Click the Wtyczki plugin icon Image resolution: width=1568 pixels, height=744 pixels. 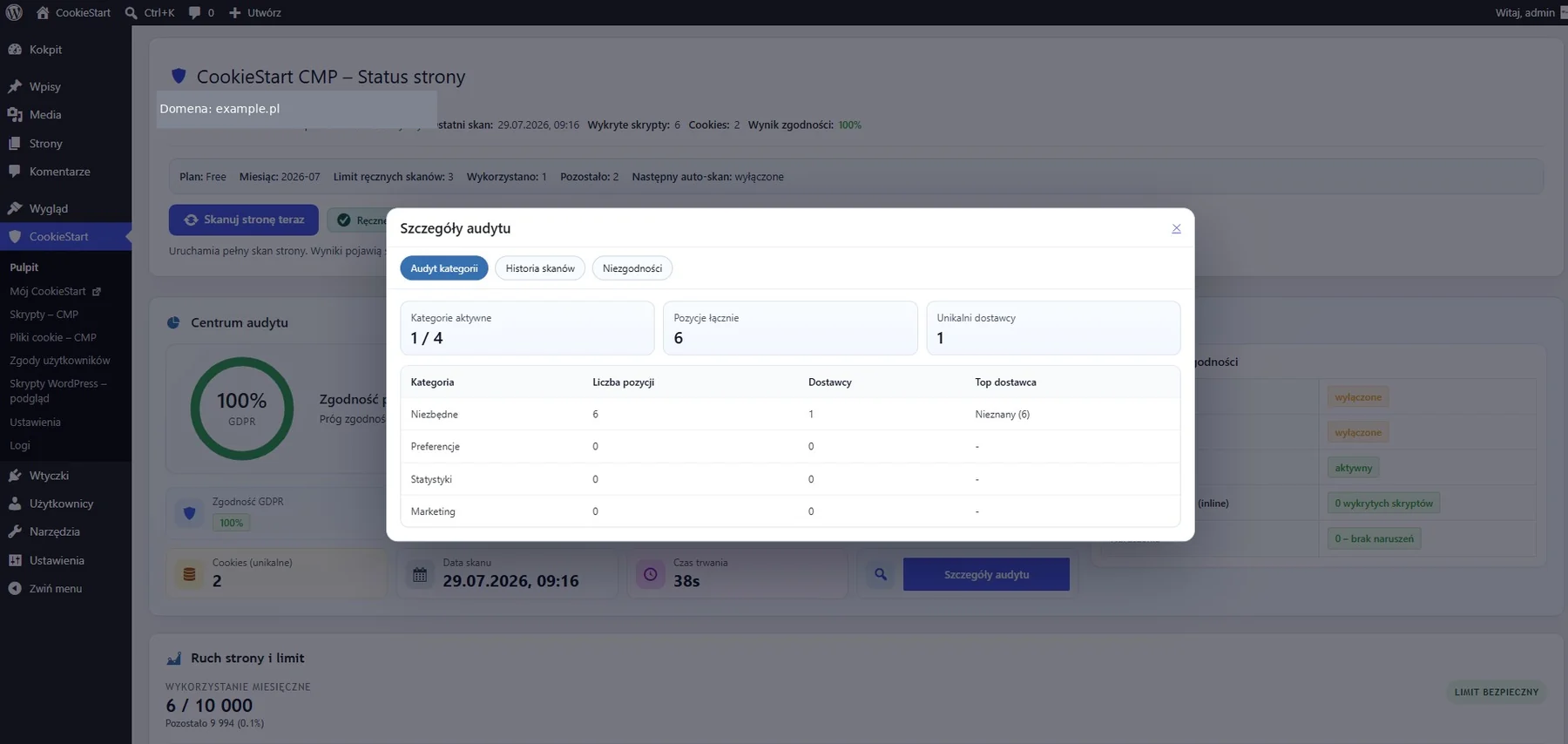click(x=15, y=476)
